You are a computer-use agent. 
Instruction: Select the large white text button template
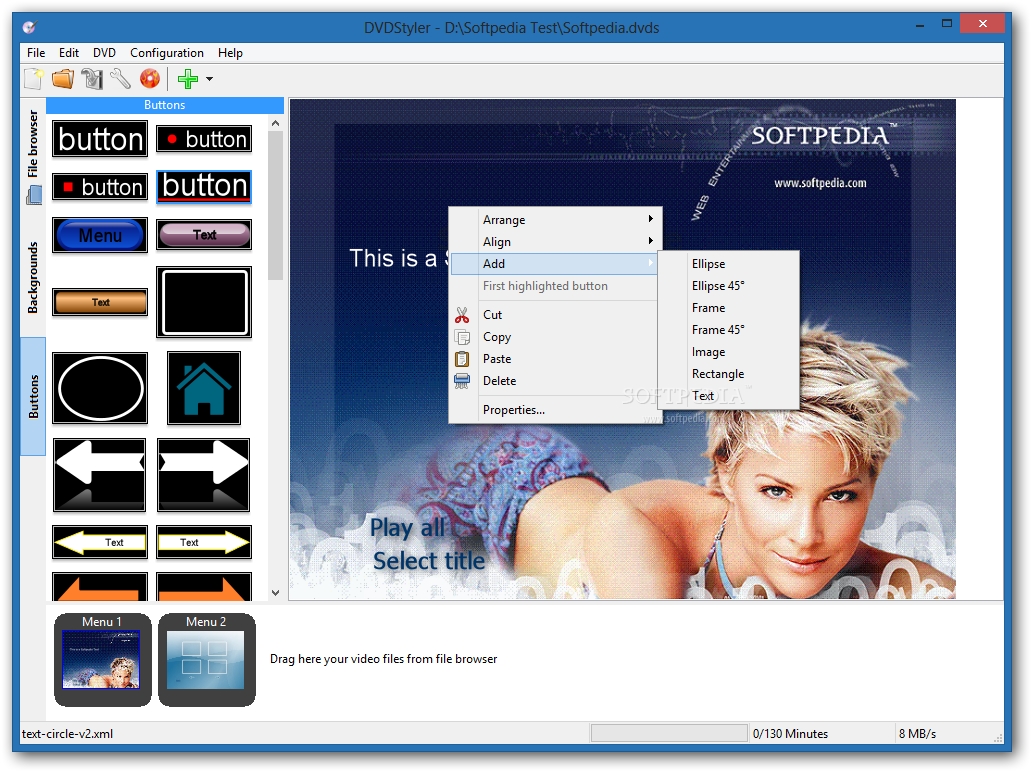point(100,139)
